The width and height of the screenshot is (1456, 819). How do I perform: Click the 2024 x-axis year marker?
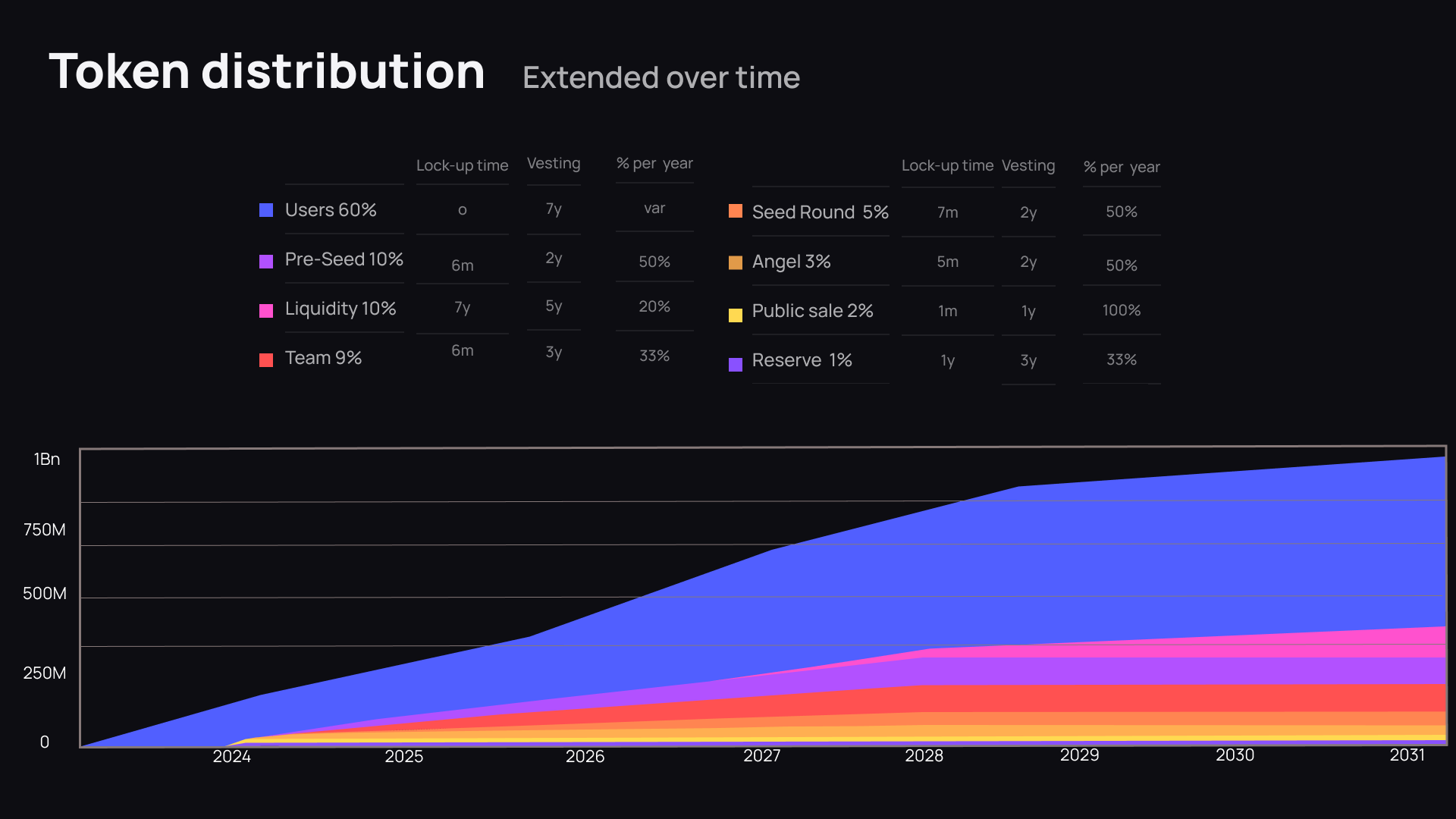(x=231, y=756)
